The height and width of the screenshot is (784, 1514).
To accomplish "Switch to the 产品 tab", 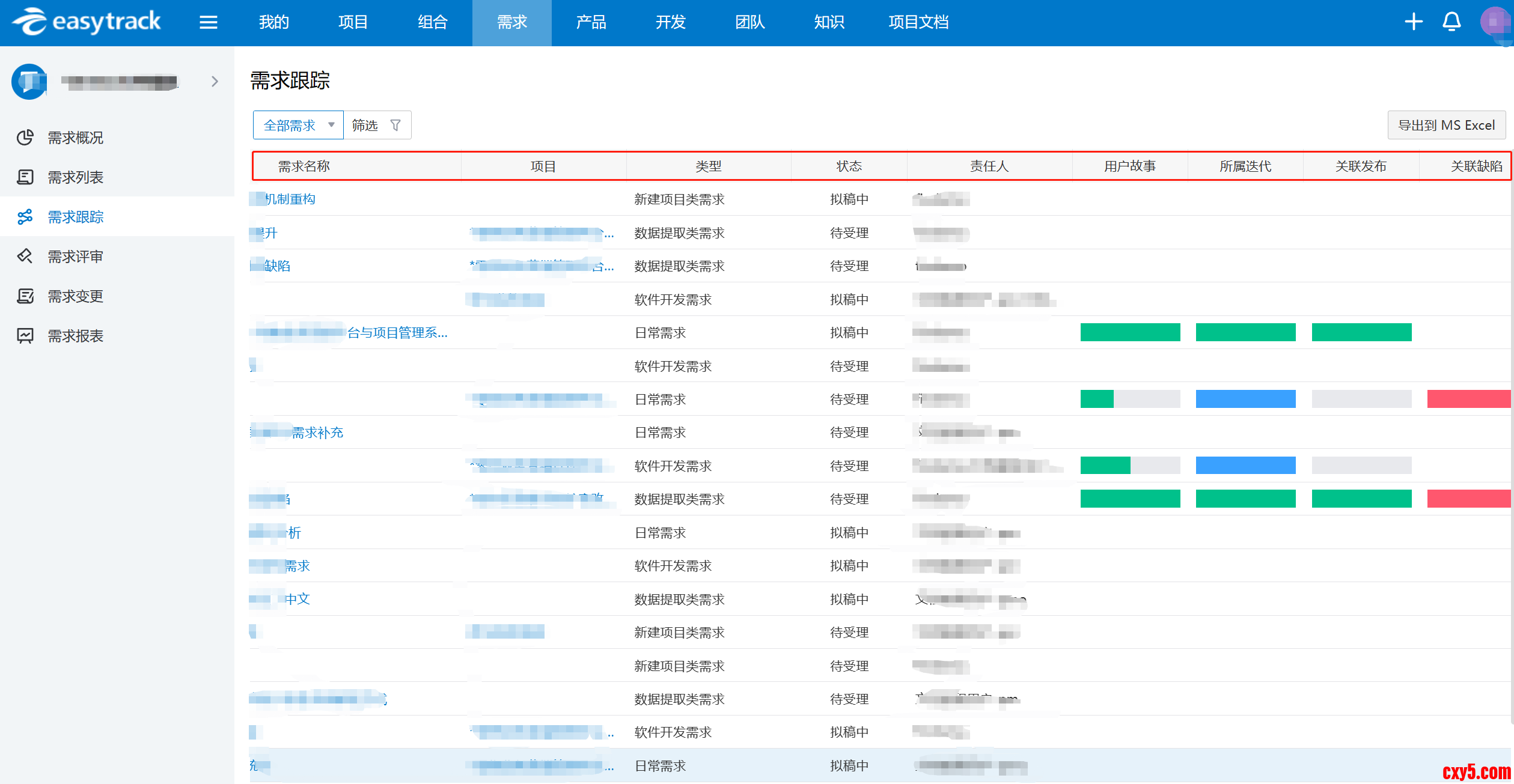I will click(591, 23).
